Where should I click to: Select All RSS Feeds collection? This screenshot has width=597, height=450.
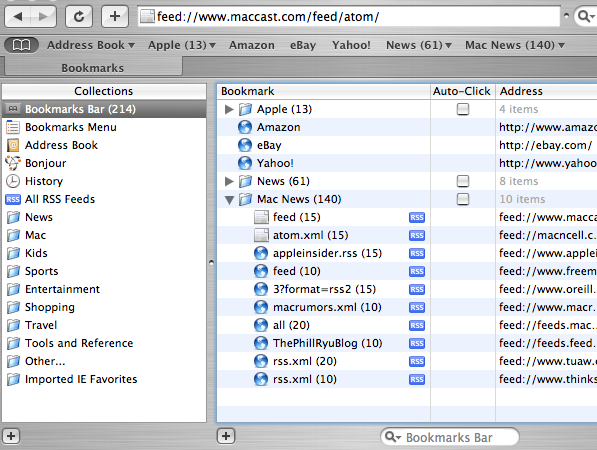(104, 199)
